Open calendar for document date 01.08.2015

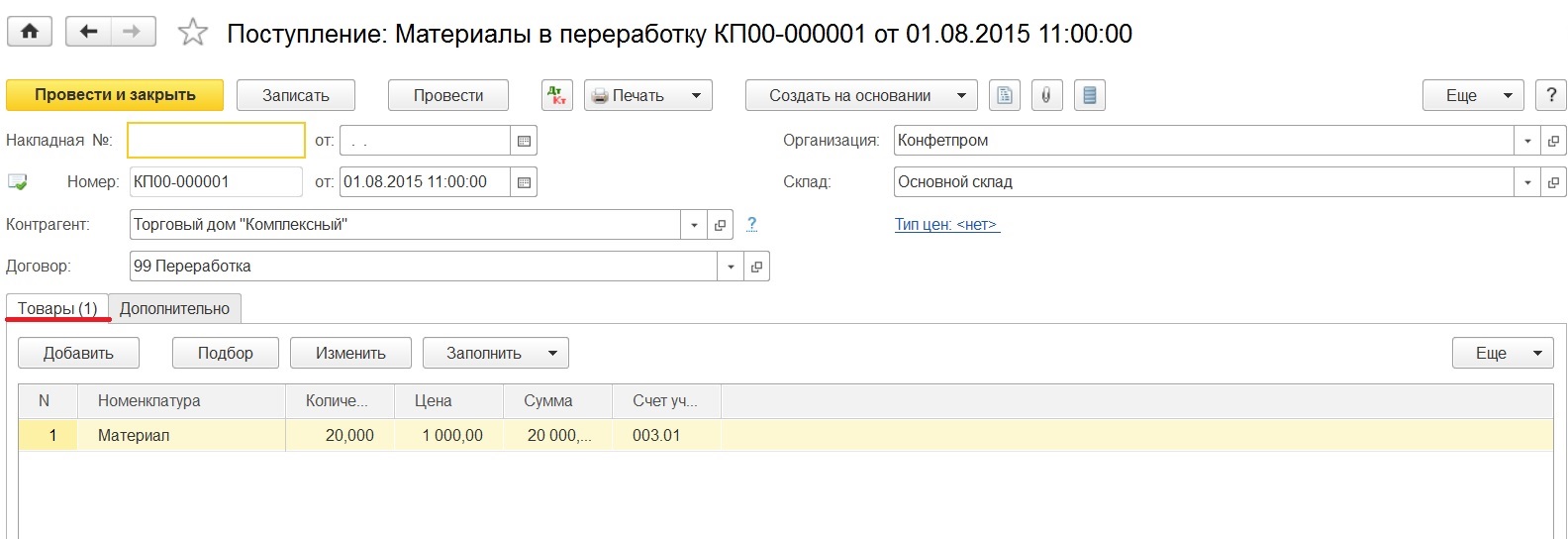524,182
